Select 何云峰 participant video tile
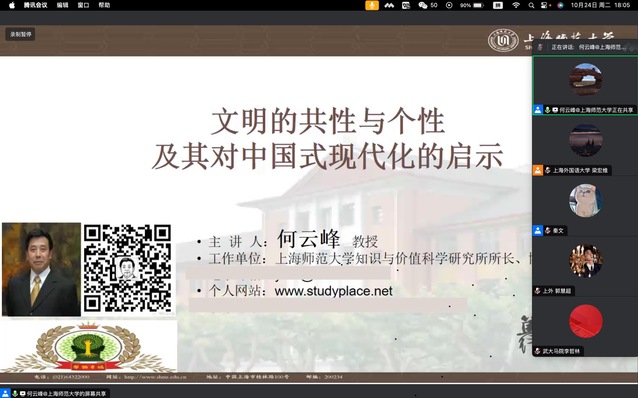The image size is (638, 398). [585, 85]
